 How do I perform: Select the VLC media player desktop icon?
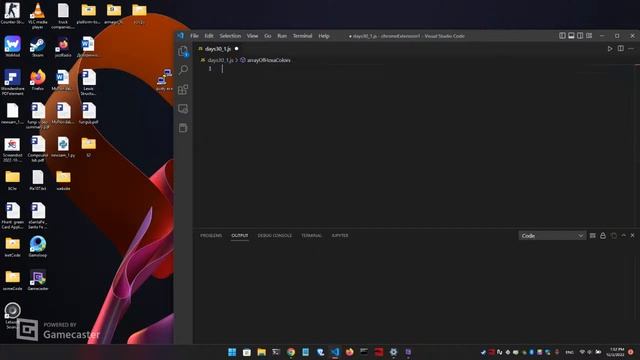[38, 16]
